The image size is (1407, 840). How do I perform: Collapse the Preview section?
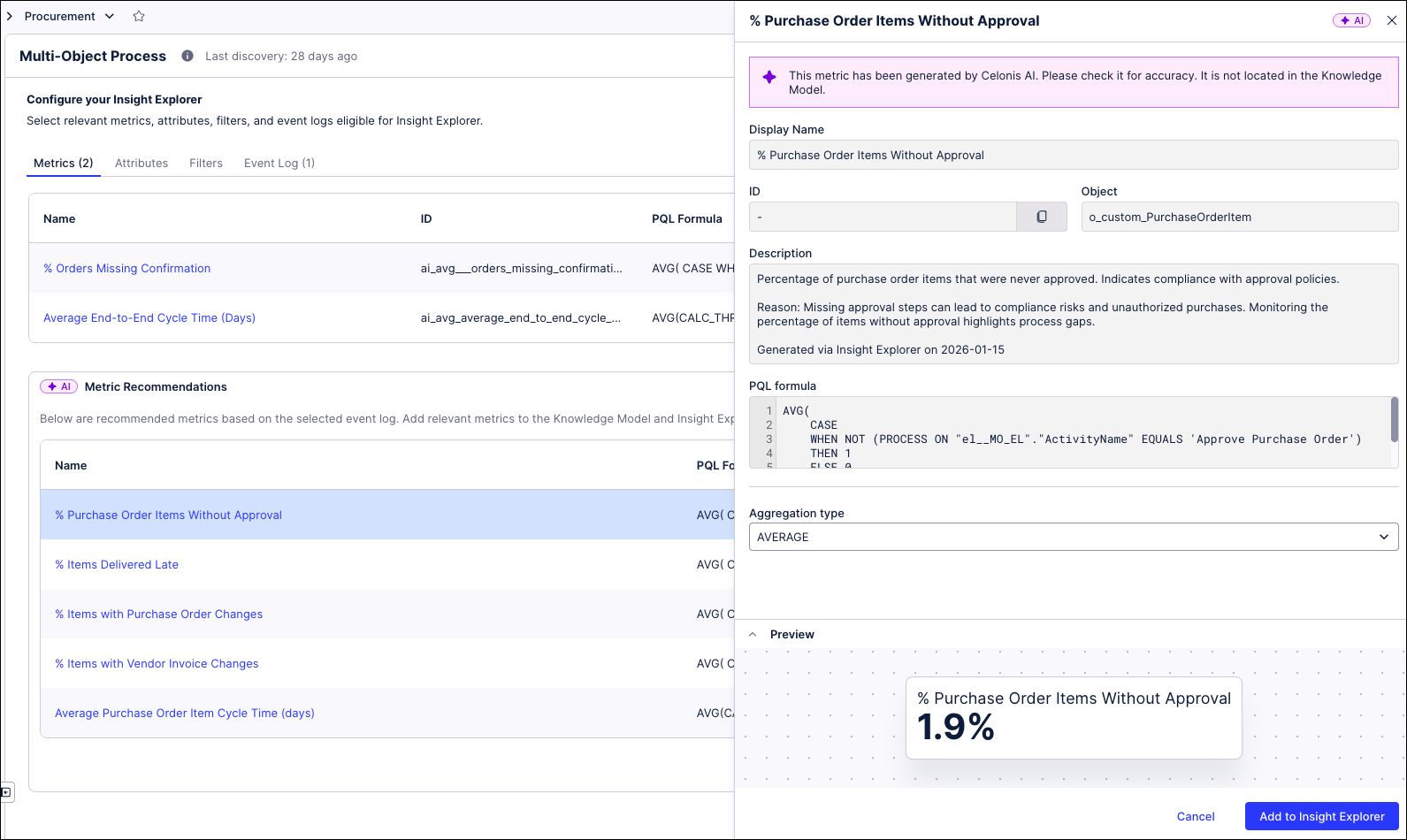point(753,634)
